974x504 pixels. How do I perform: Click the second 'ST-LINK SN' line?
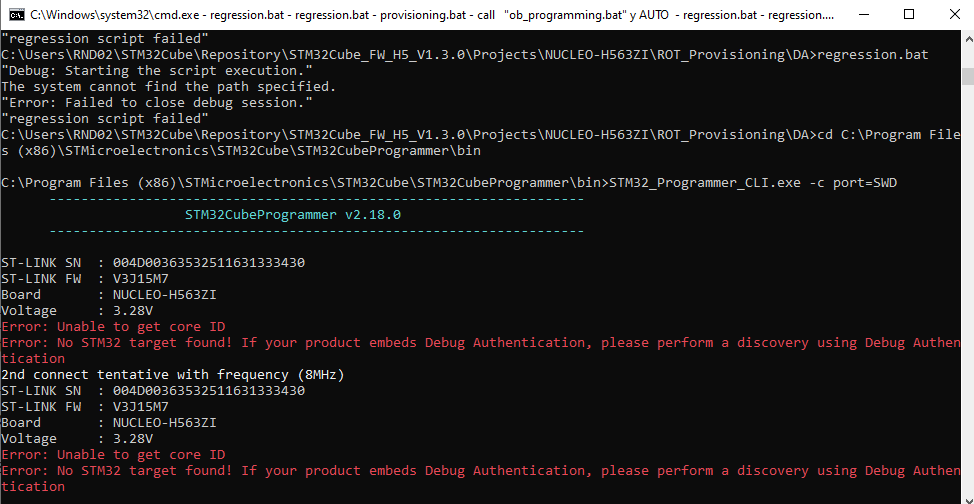153,391
